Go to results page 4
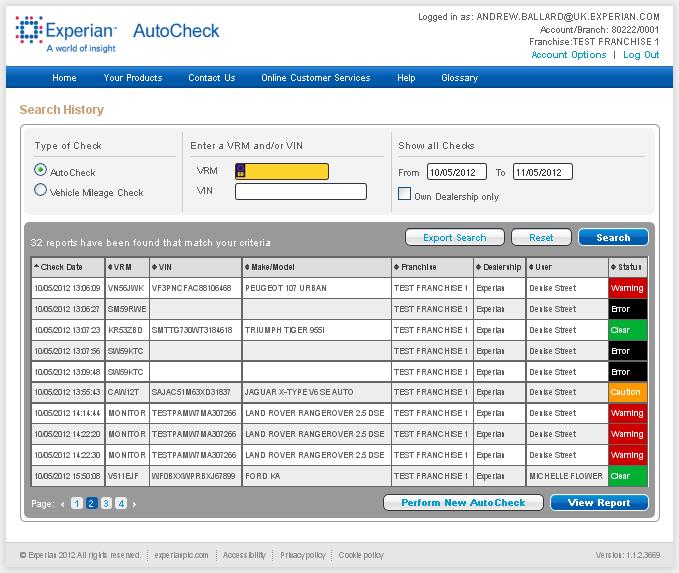This screenshot has width=679, height=573. tap(121, 503)
